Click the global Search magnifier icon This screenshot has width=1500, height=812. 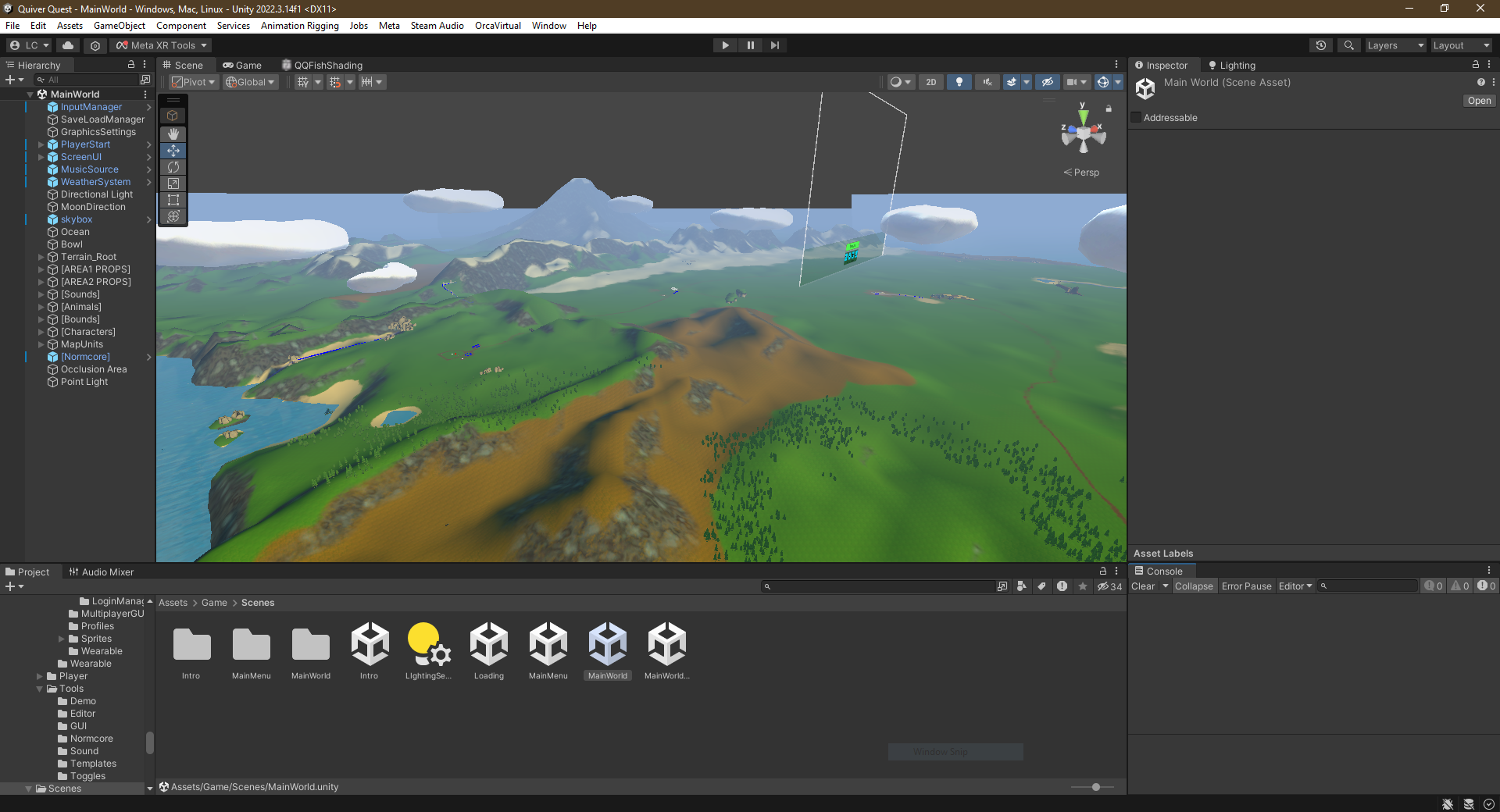click(x=1348, y=45)
